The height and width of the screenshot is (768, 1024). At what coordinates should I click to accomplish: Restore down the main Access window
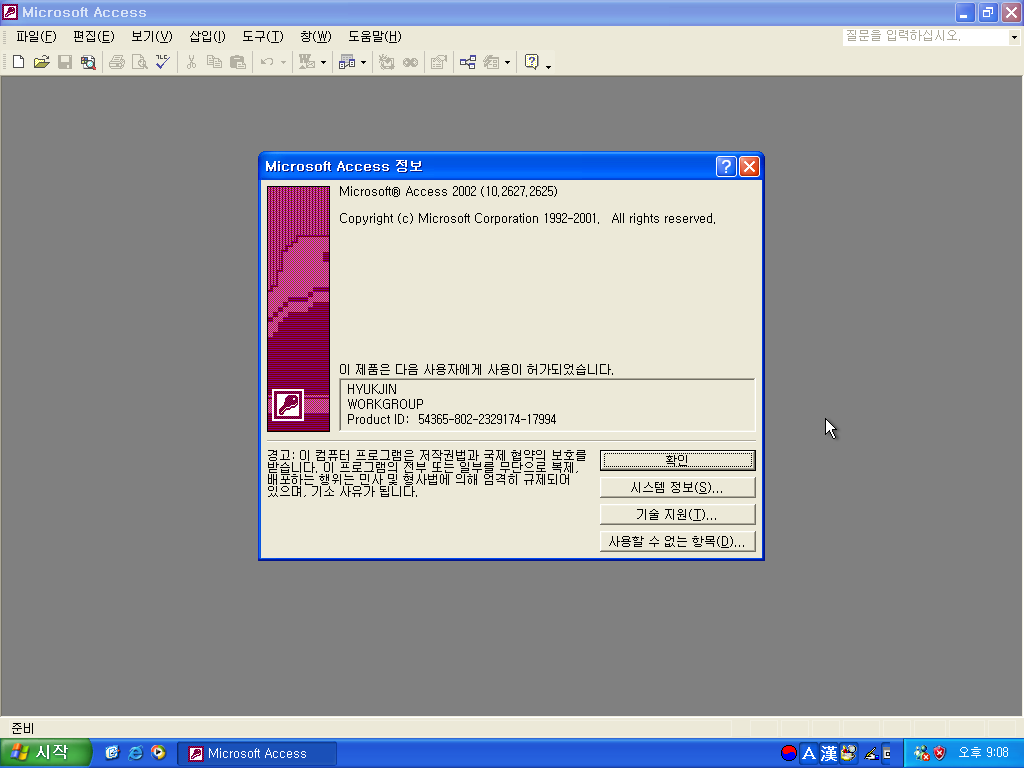[988, 12]
